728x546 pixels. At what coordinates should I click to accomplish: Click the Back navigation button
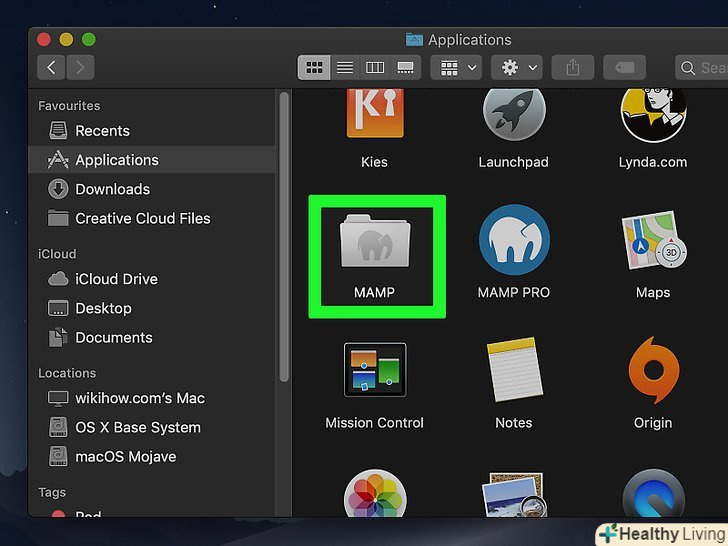pos(51,68)
